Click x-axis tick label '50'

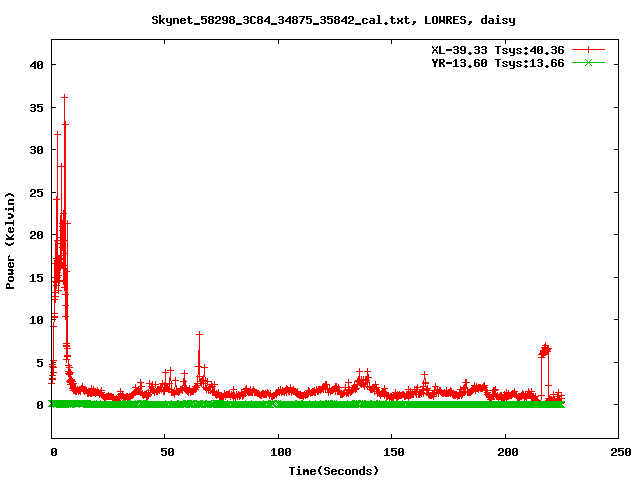(x=167, y=452)
